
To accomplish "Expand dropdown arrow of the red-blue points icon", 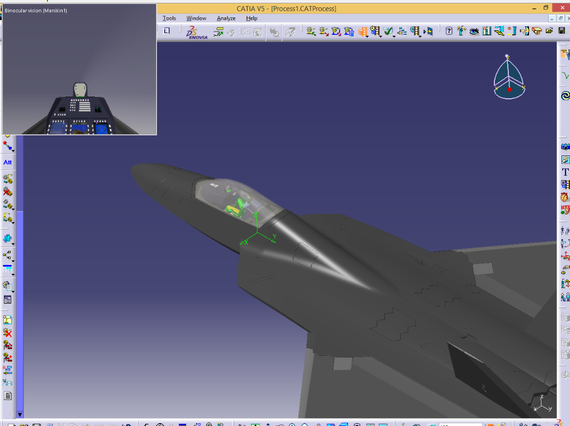I will pos(13,150).
